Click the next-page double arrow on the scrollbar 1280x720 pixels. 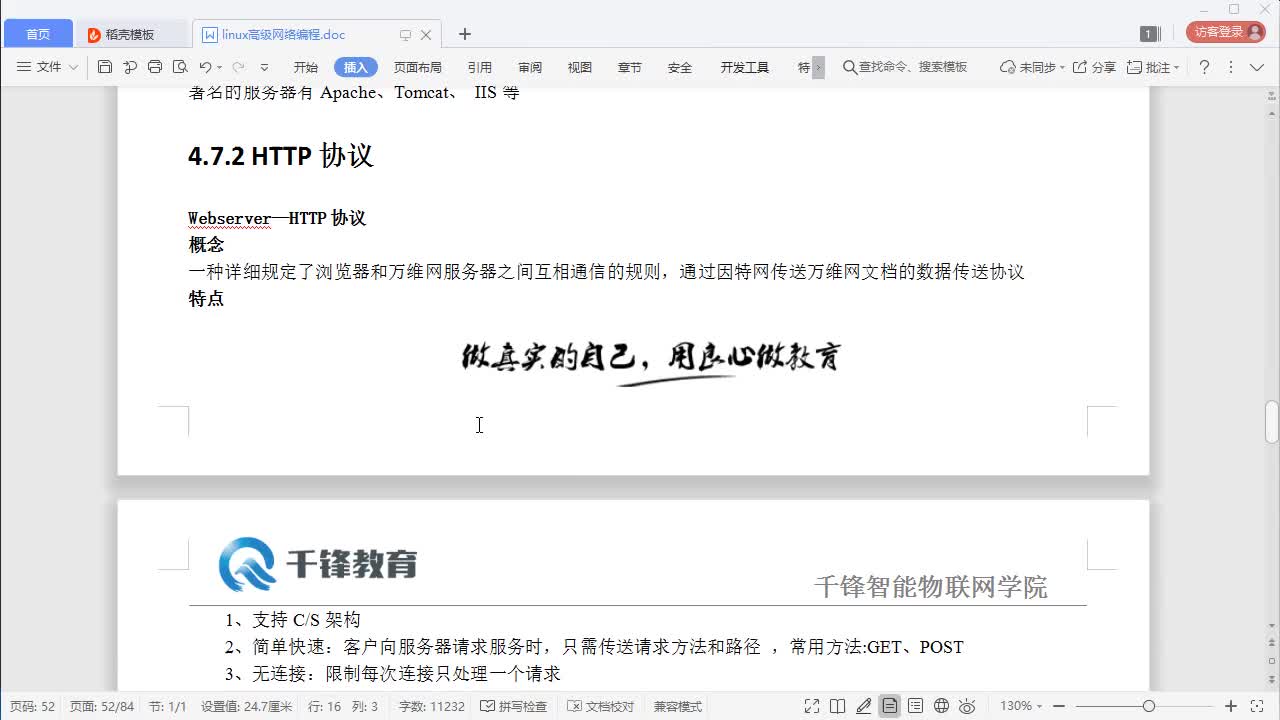pos(1271,680)
